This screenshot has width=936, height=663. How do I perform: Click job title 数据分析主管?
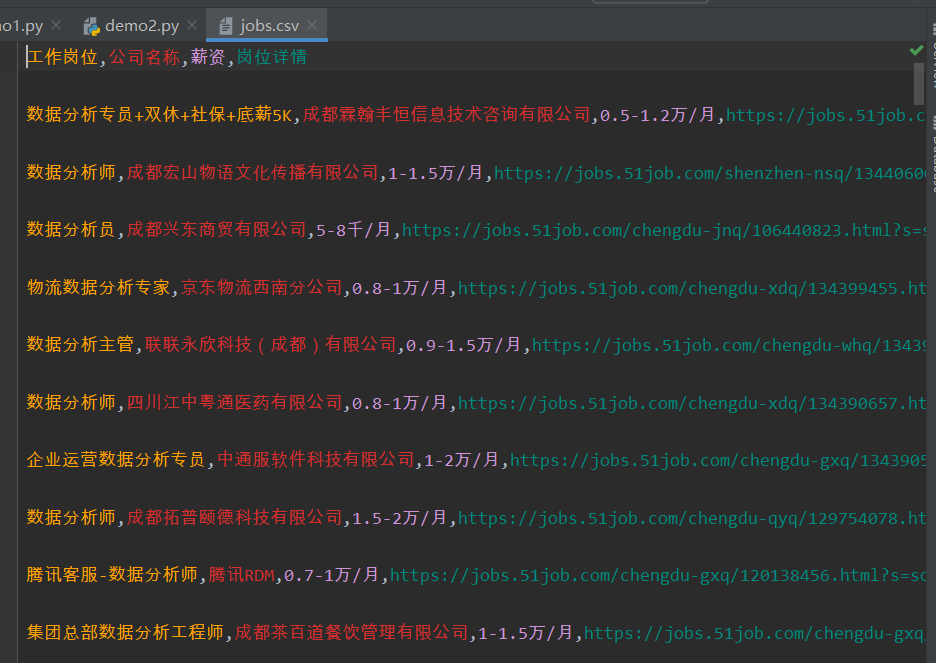coord(81,345)
